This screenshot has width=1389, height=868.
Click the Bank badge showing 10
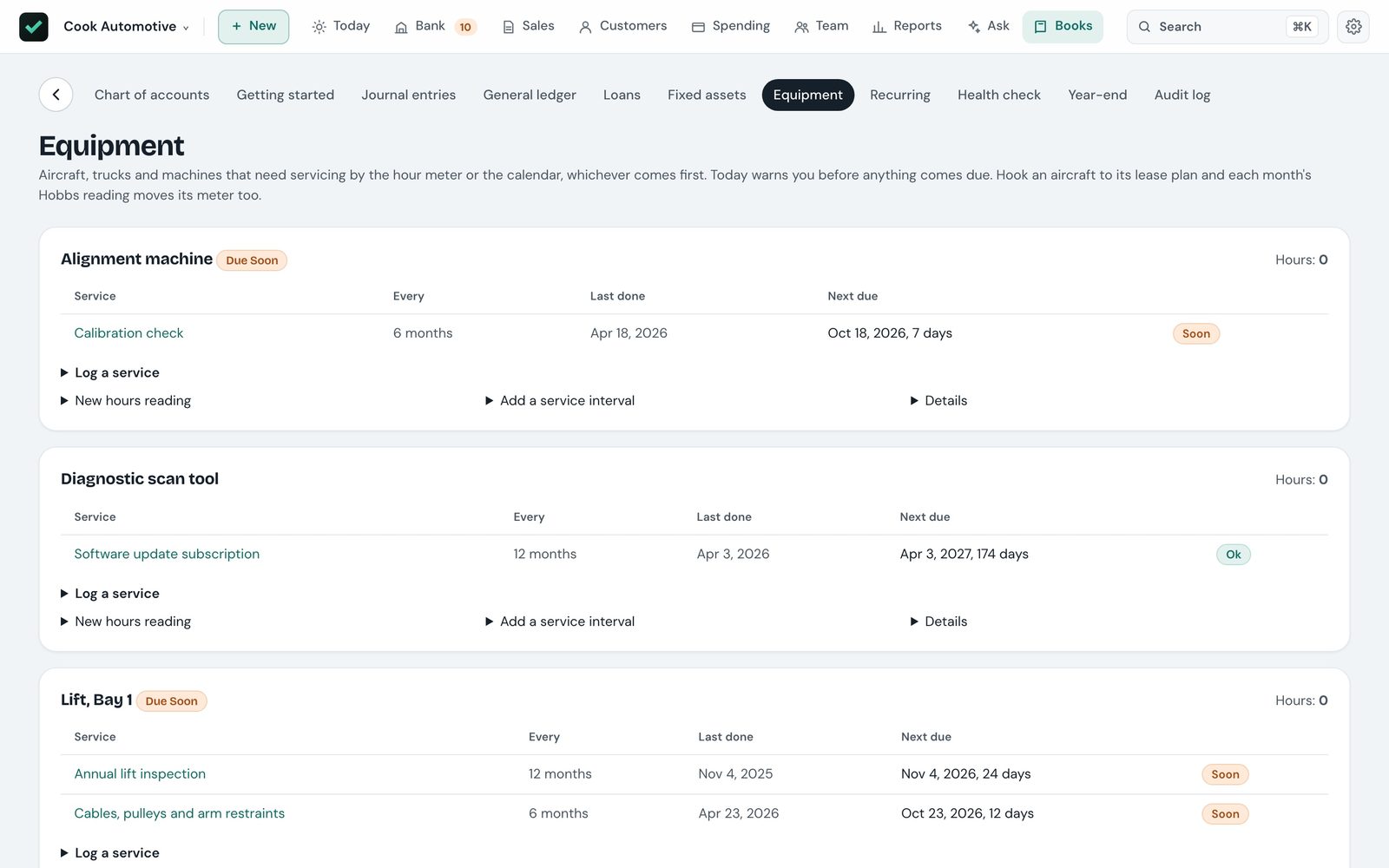pyautogui.click(x=465, y=27)
